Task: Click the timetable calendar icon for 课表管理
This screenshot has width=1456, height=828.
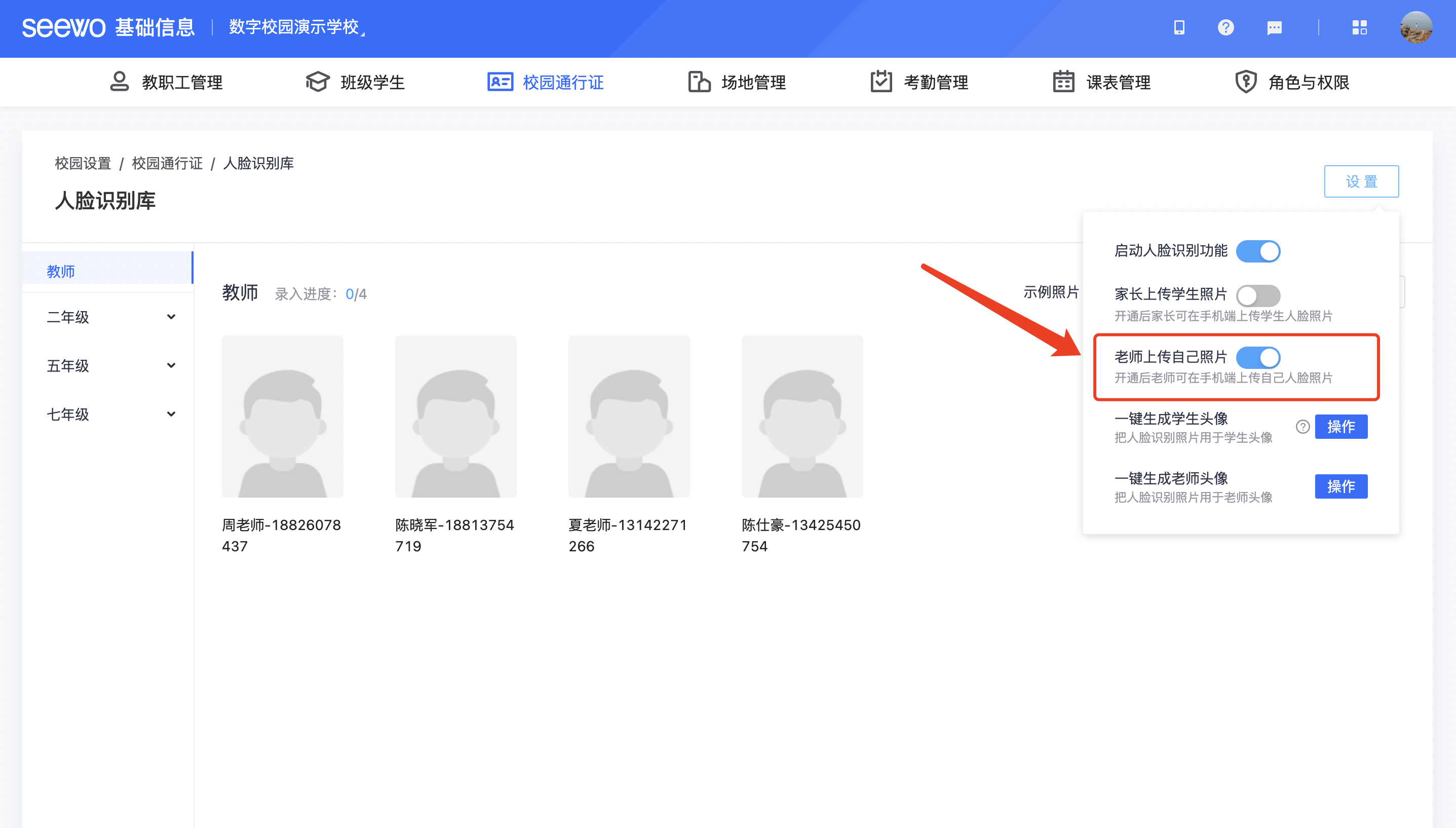Action: pos(1063,82)
